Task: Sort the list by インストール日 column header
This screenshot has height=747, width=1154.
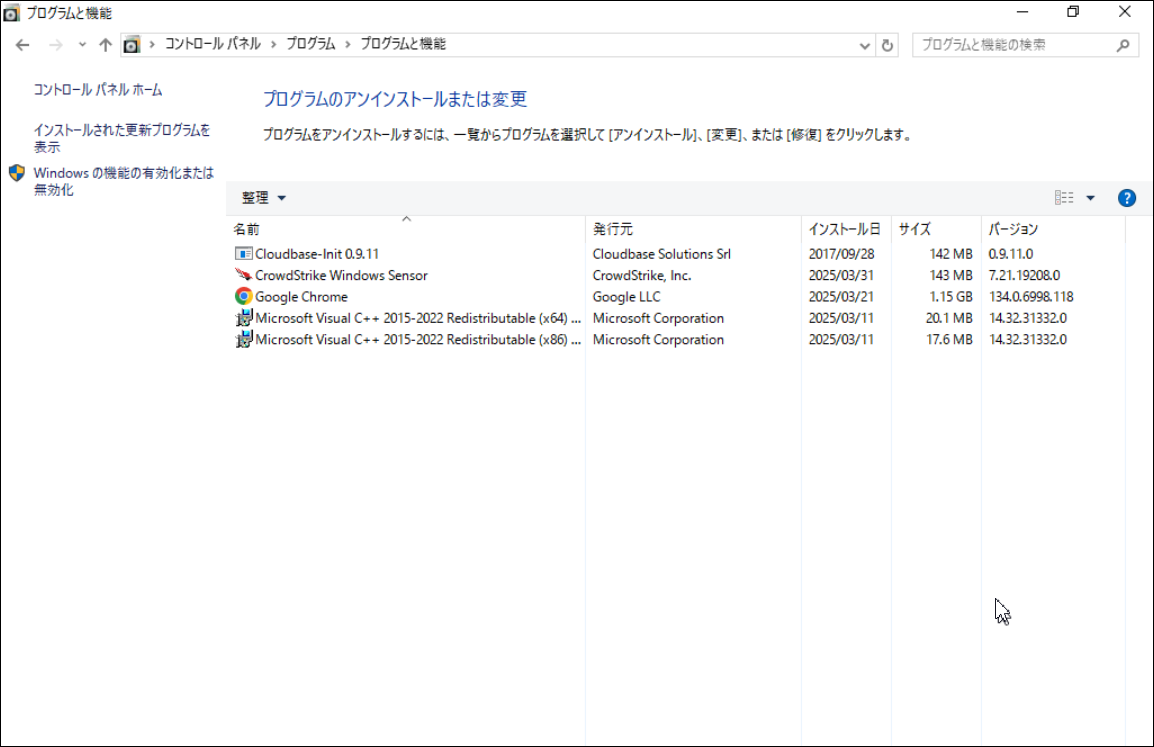Action: [x=844, y=229]
